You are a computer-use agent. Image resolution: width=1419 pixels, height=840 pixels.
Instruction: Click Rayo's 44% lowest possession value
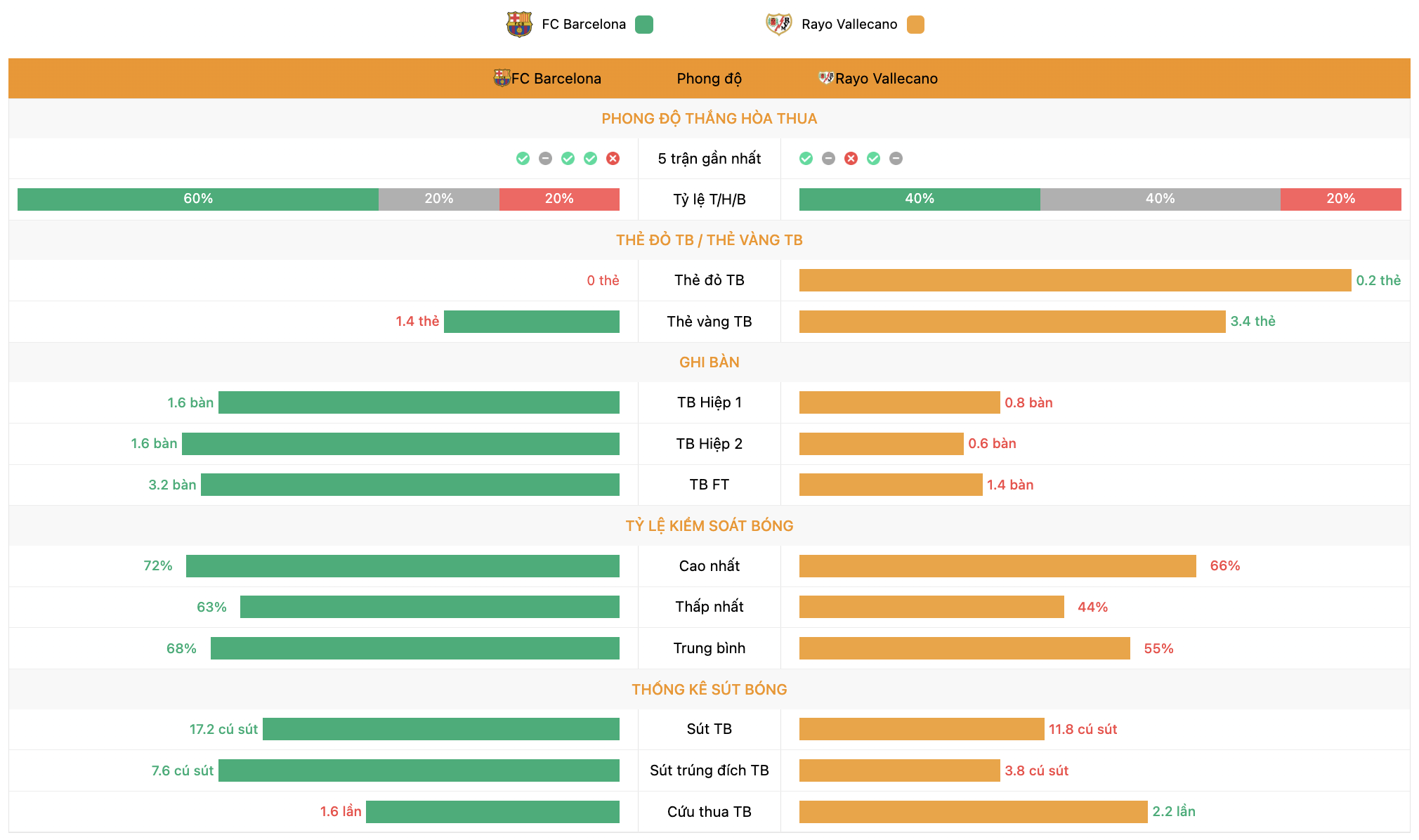1093,607
